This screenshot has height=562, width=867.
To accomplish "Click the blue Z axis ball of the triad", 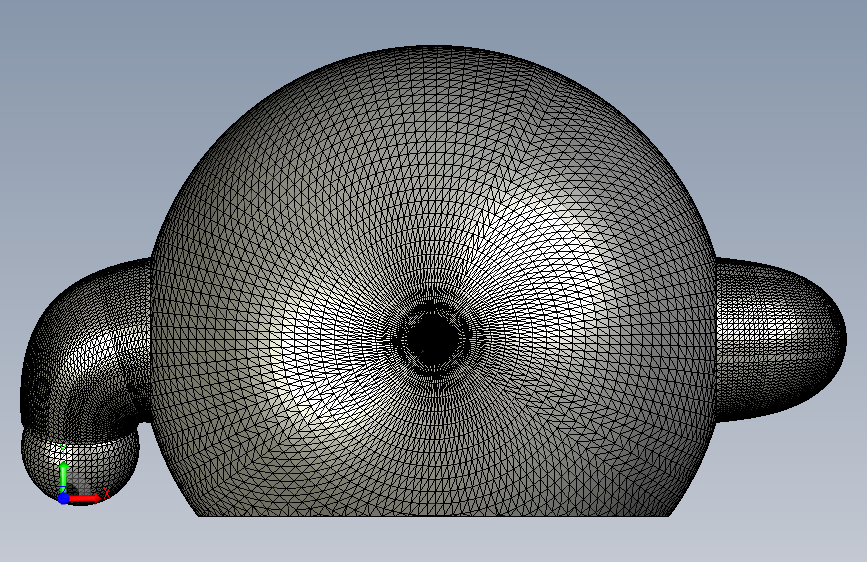I will [x=64, y=498].
